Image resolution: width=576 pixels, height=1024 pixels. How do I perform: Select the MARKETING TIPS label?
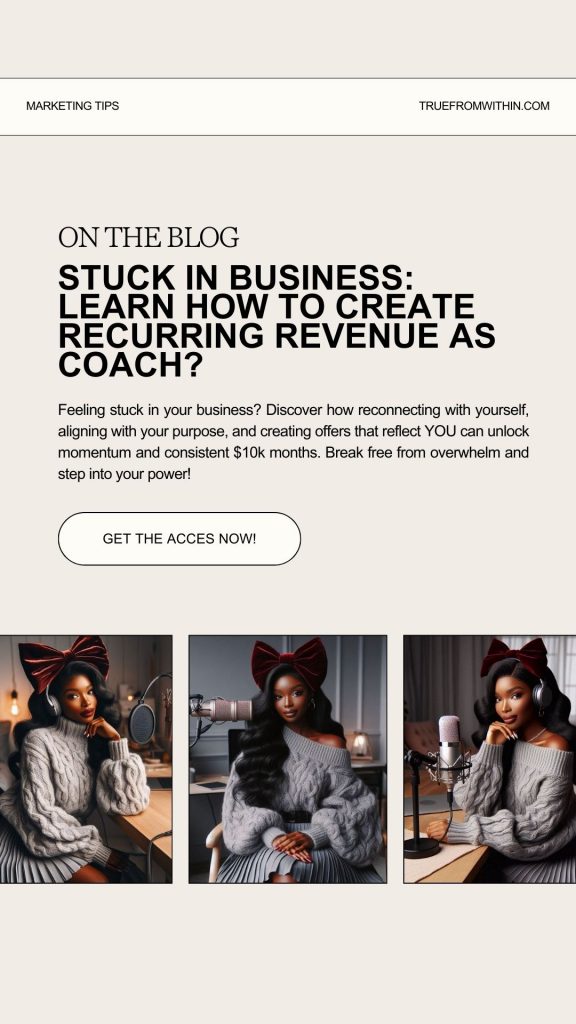pyautogui.click(x=72, y=106)
